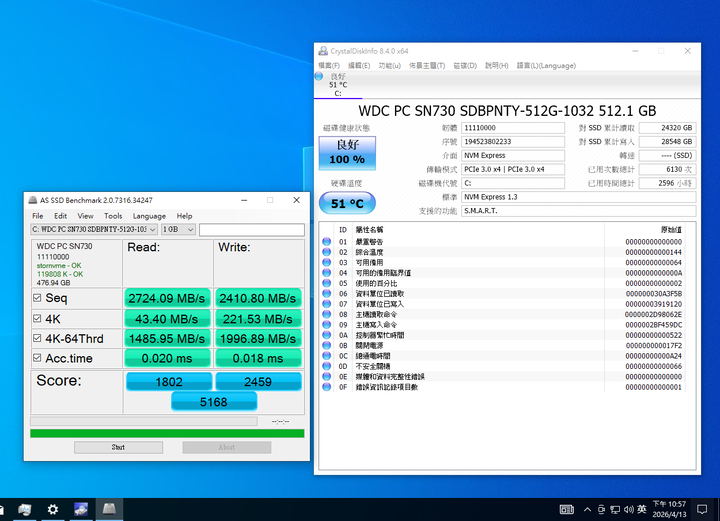Click the status circle for SMART ID 0C
Screen dimensions: 720x521
tap(326, 356)
